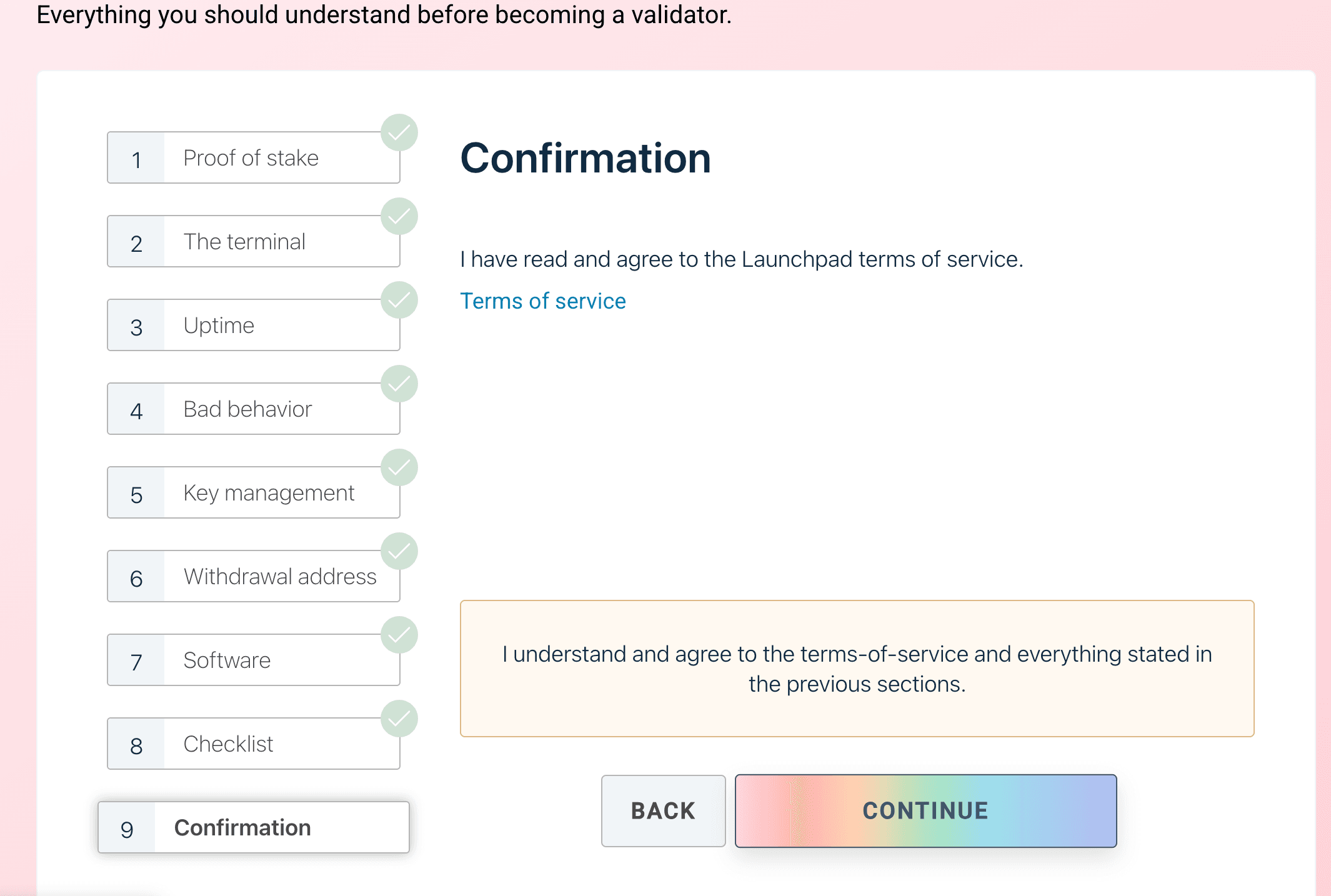
Task: Go to the Checklist section
Action: point(252,744)
